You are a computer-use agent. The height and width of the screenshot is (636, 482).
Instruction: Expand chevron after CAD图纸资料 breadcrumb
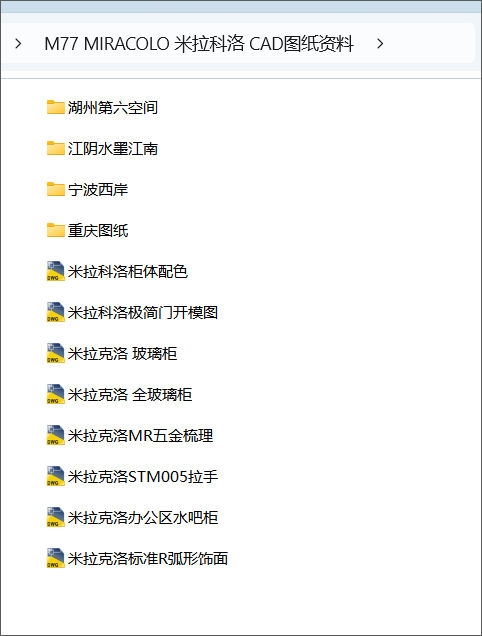380,43
